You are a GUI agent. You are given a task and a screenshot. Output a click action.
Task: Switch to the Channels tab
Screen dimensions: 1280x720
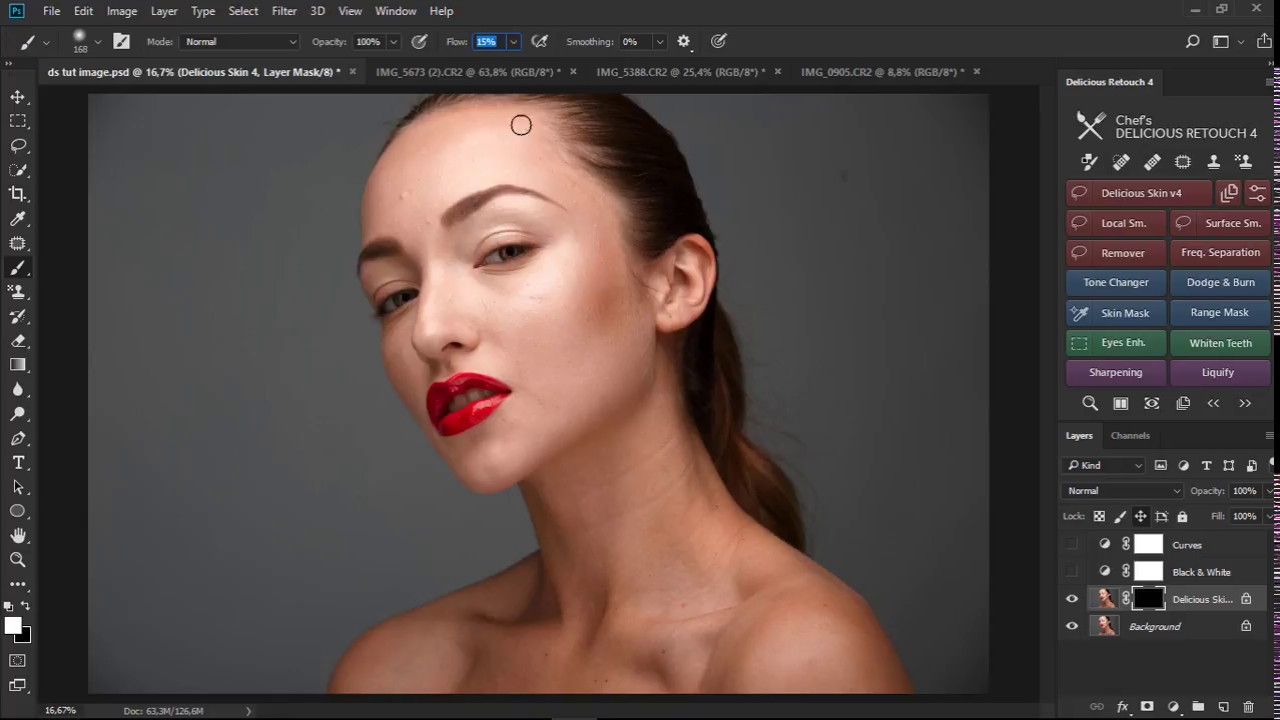point(1130,436)
